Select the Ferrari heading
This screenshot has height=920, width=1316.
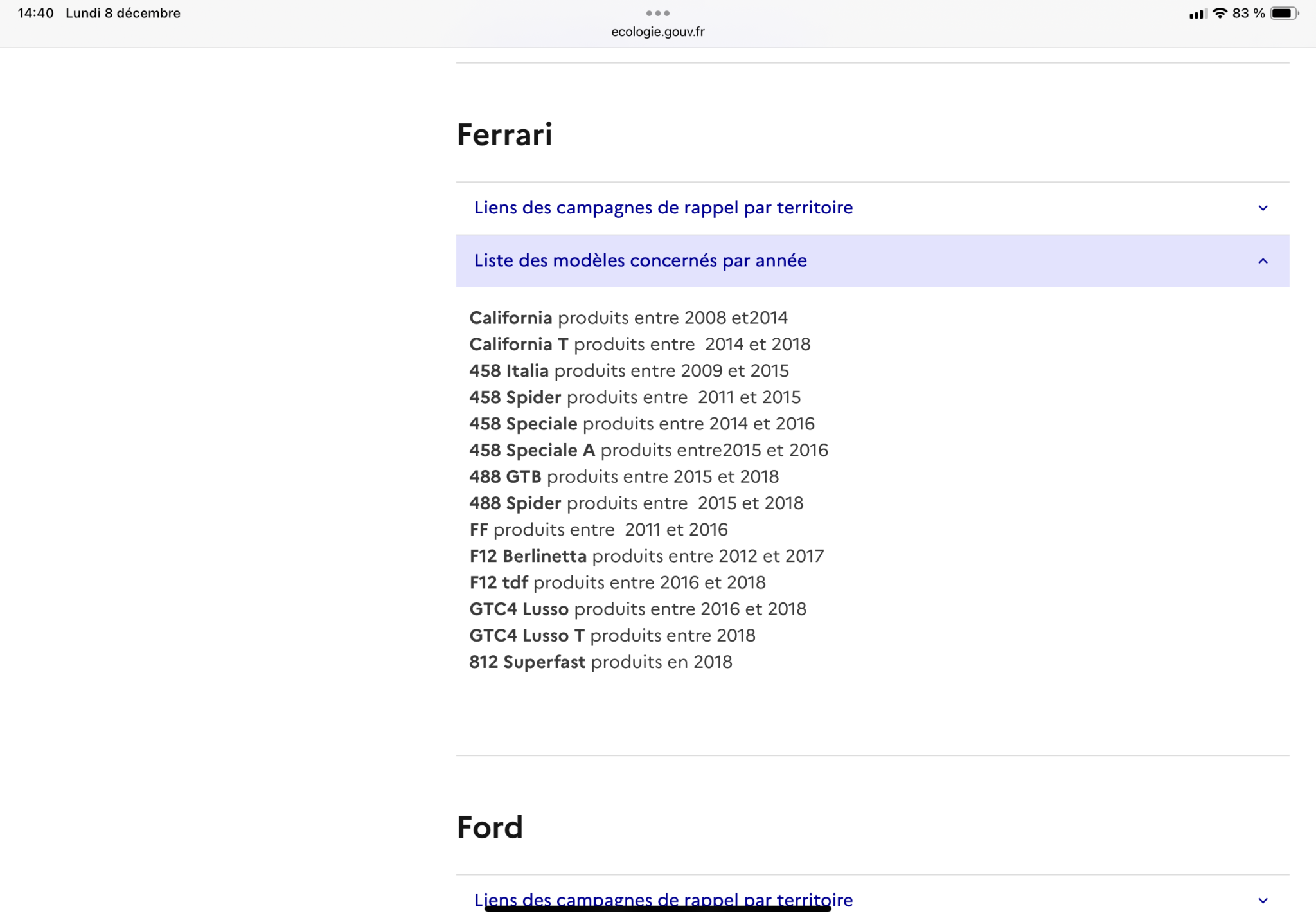tap(504, 134)
